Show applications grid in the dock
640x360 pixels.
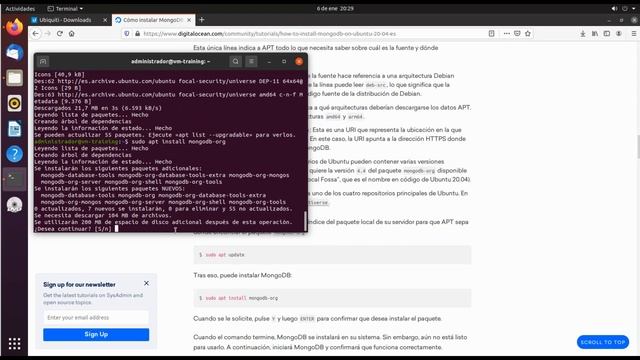pyautogui.click(x=14, y=344)
